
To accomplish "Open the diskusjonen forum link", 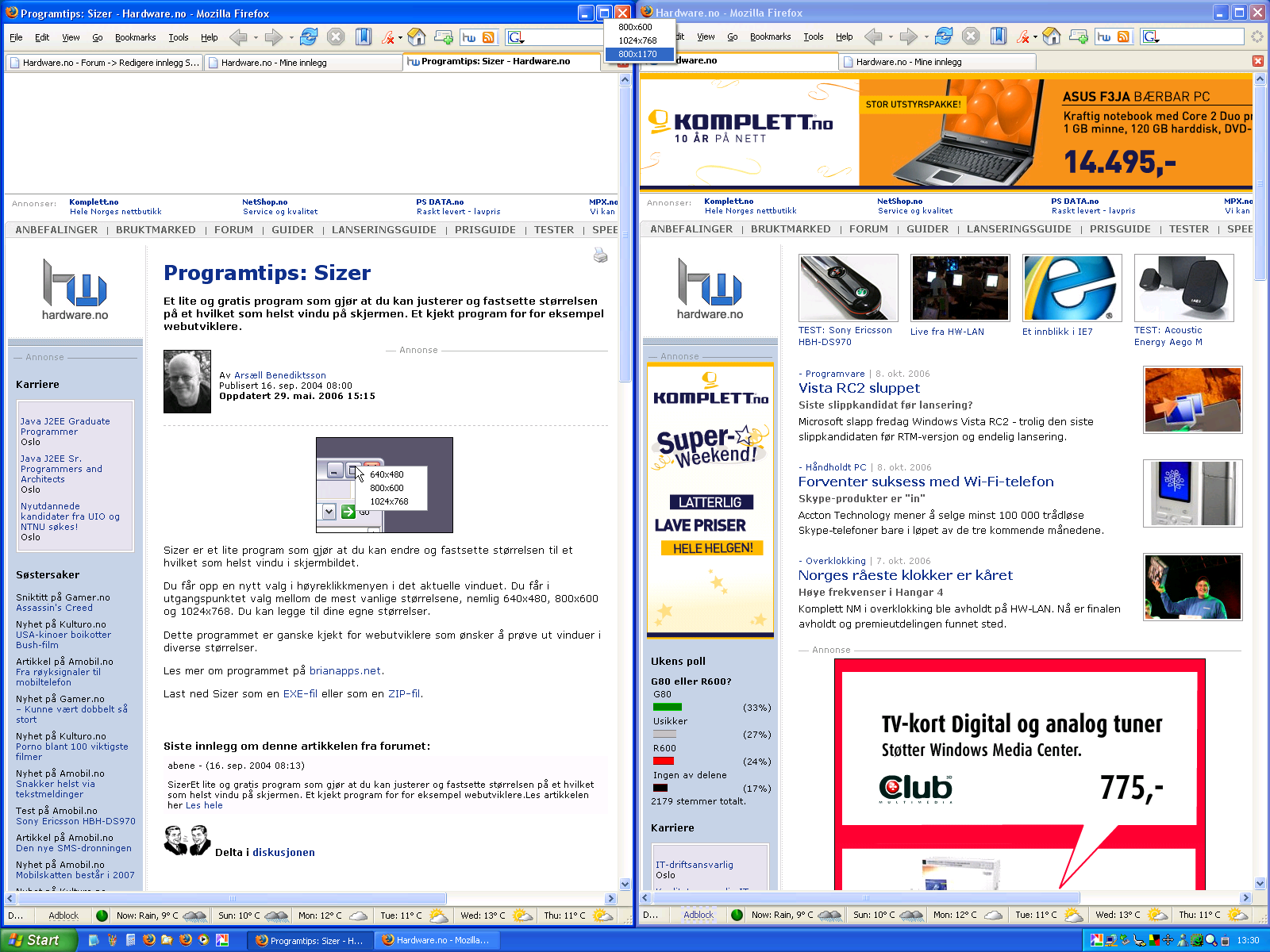I will pyautogui.click(x=283, y=852).
